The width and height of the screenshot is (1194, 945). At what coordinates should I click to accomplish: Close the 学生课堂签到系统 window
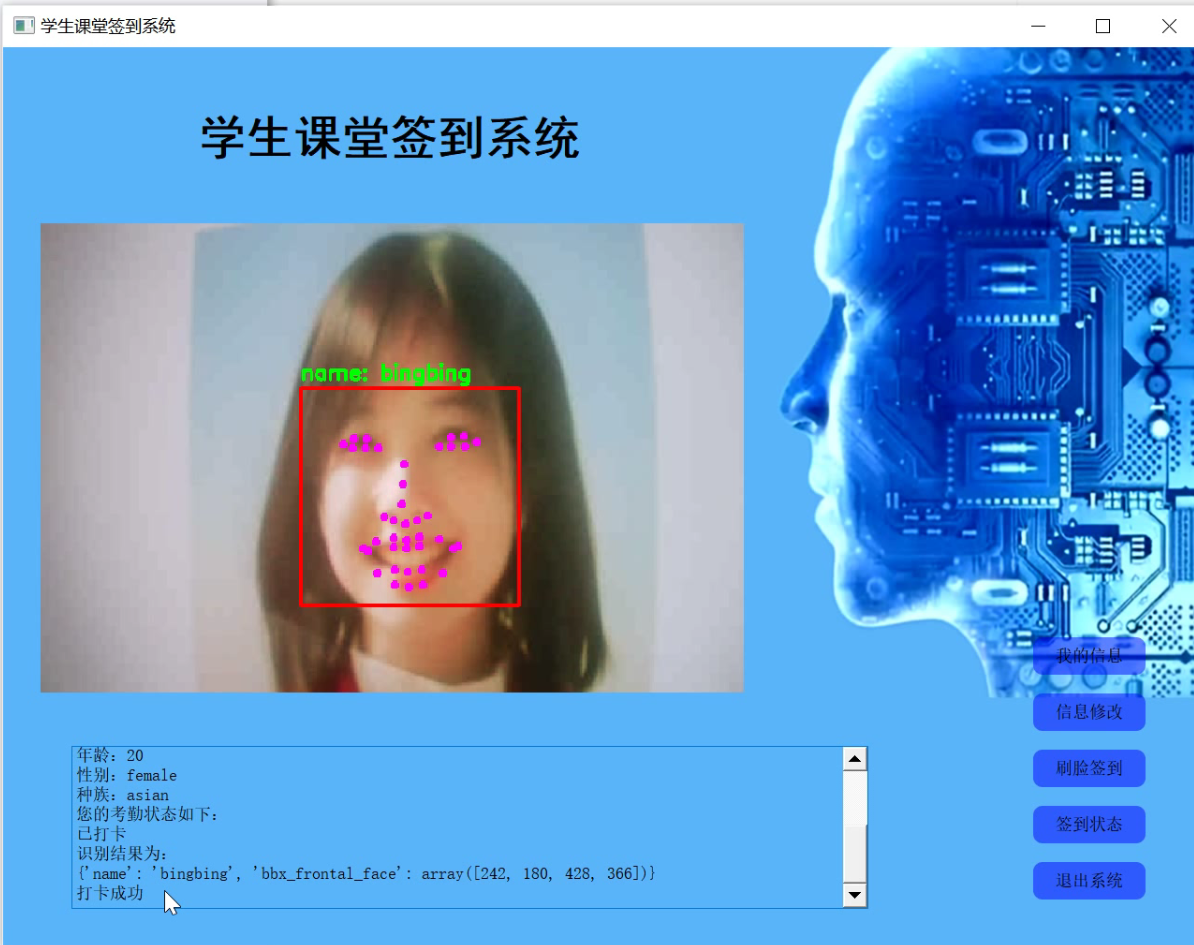coord(1169,26)
